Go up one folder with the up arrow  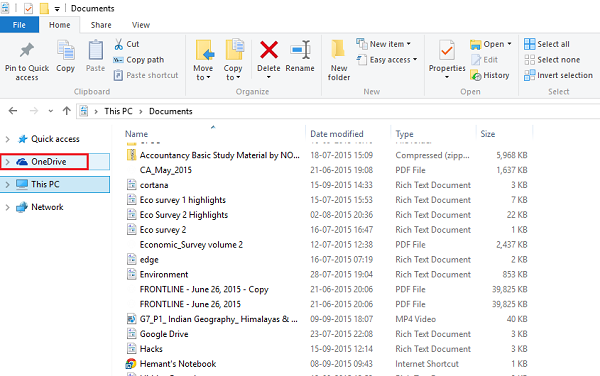tap(67, 111)
